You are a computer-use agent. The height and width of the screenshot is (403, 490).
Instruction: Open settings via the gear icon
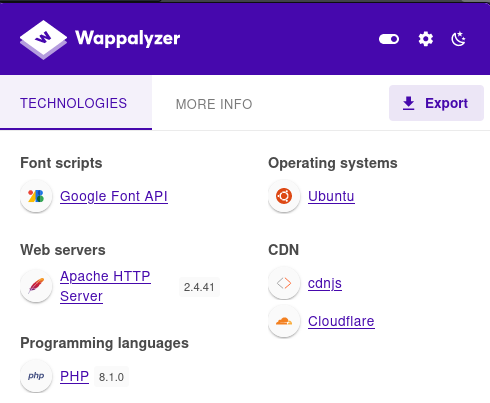[x=426, y=39]
